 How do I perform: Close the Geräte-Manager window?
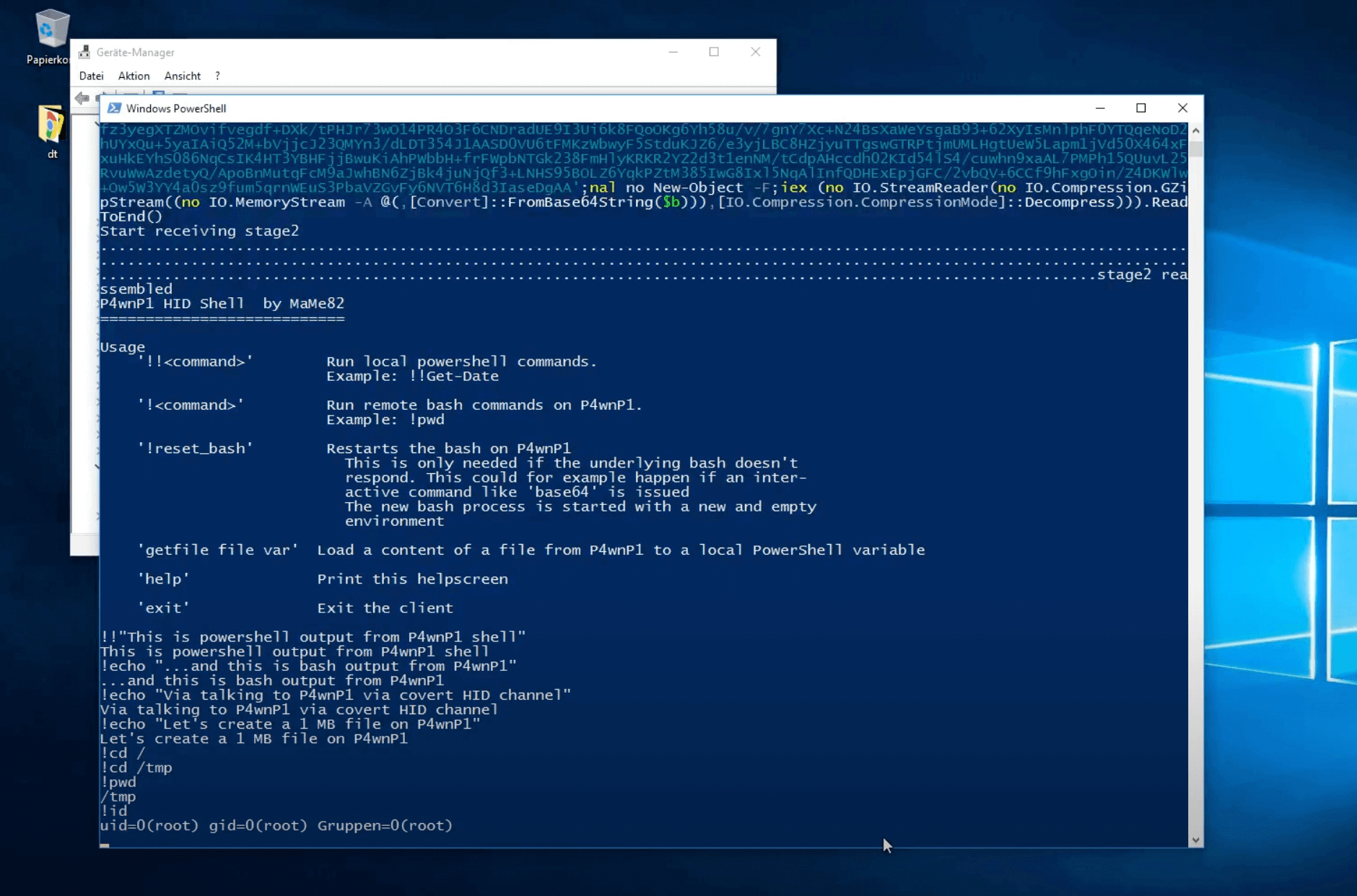756,52
